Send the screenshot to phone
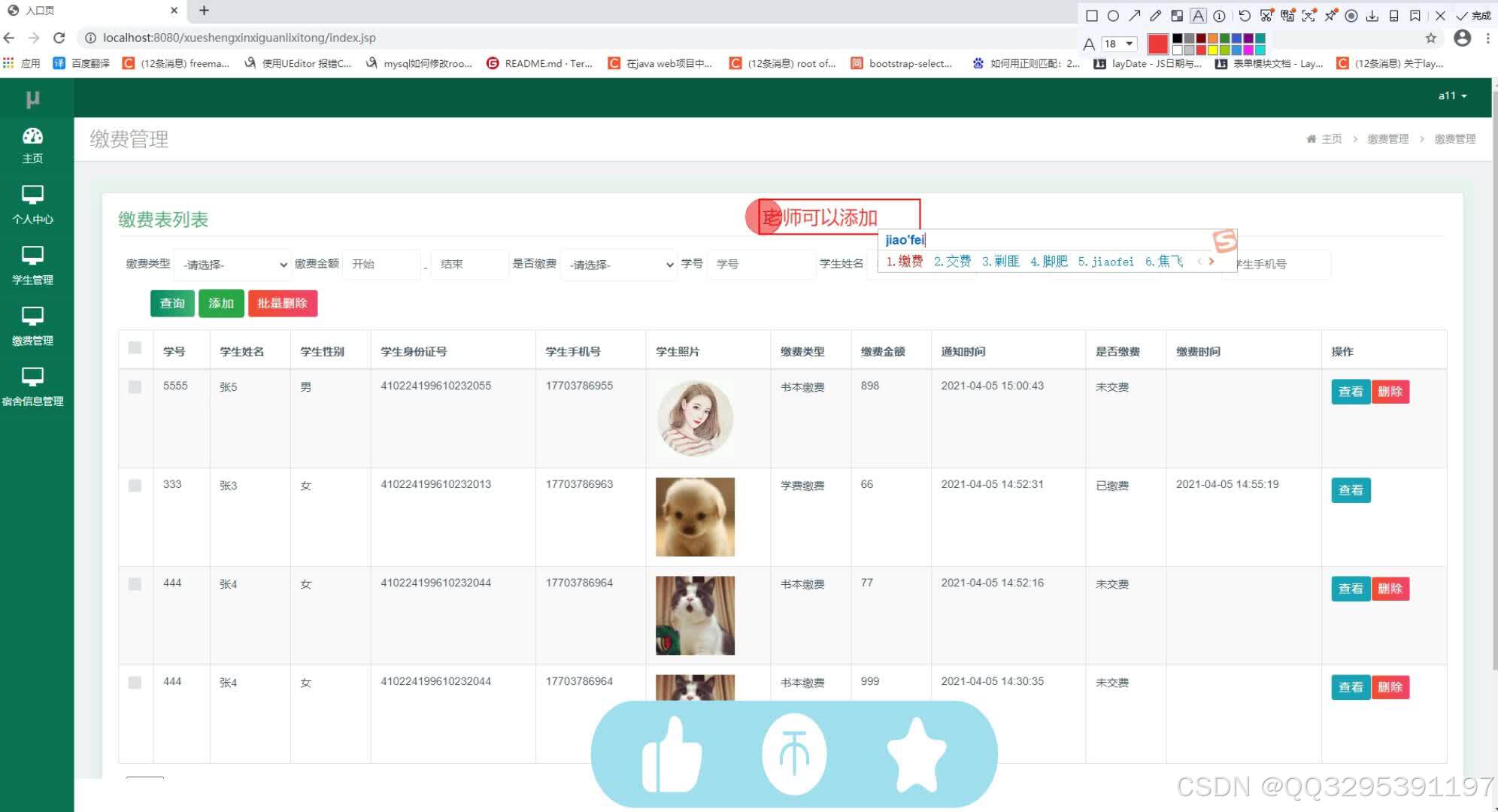The width and height of the screenshot is (1498, 812). (1393, 16)
